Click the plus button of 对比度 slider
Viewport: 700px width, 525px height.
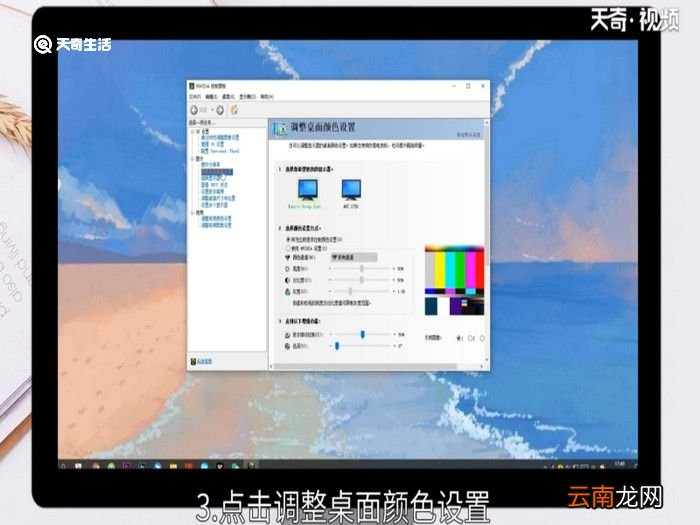coord(394,280)
